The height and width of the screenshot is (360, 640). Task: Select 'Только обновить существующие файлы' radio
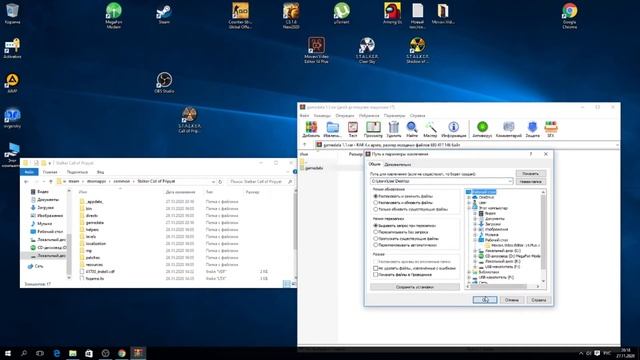point(376,209)
